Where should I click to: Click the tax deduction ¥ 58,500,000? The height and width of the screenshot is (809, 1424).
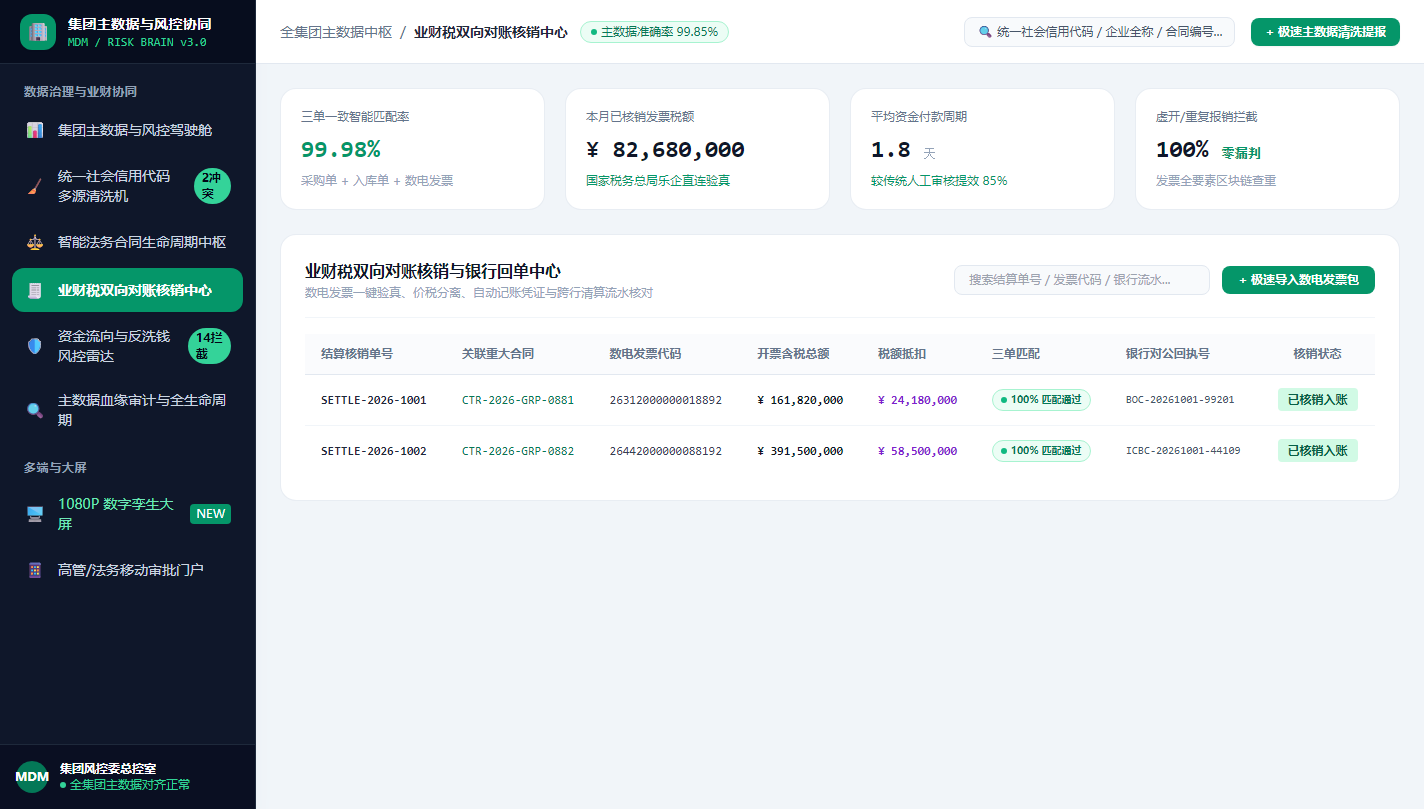tap(917, 451)
